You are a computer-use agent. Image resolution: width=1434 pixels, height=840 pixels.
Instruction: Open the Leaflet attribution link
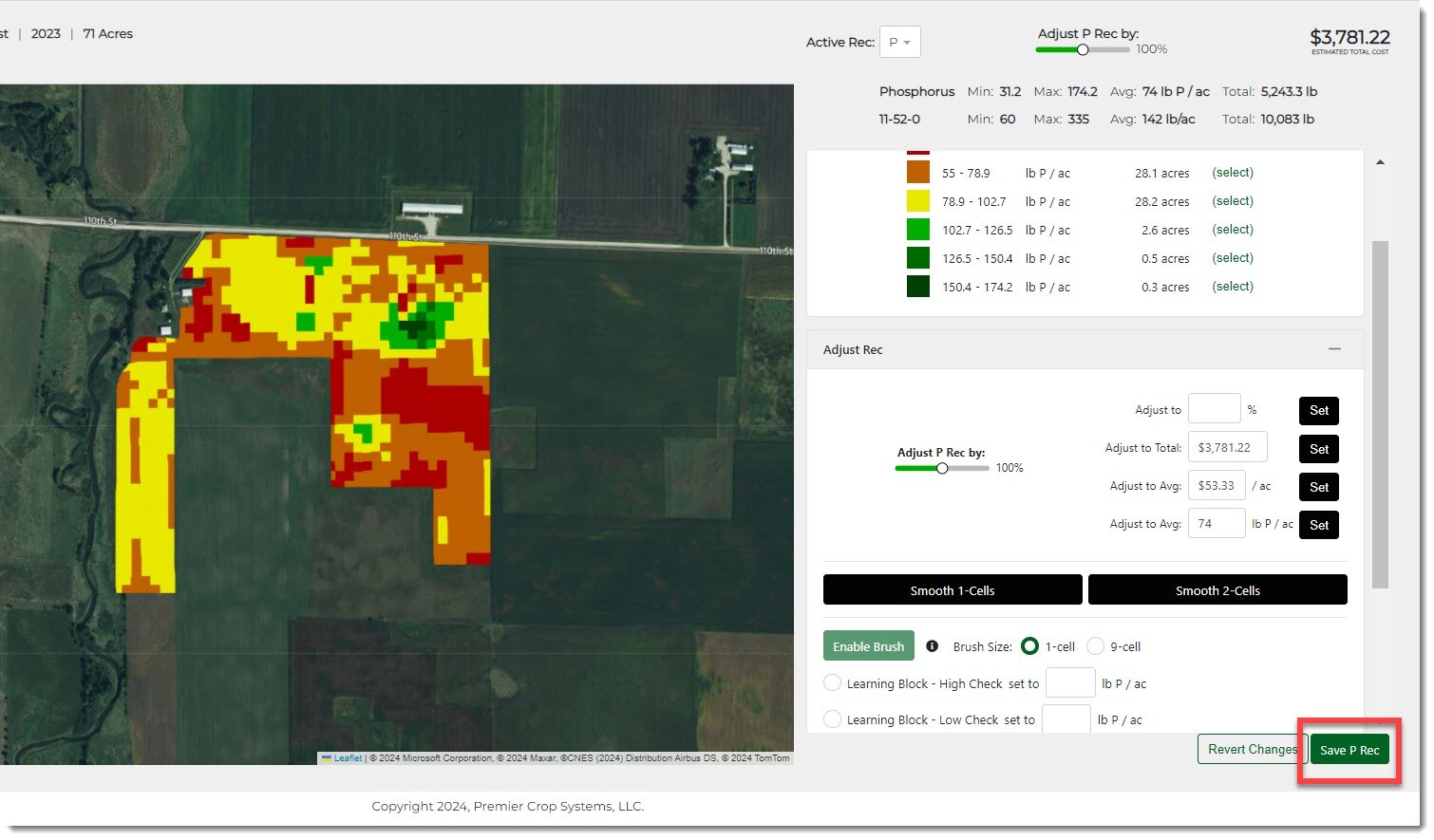point(348,758)
